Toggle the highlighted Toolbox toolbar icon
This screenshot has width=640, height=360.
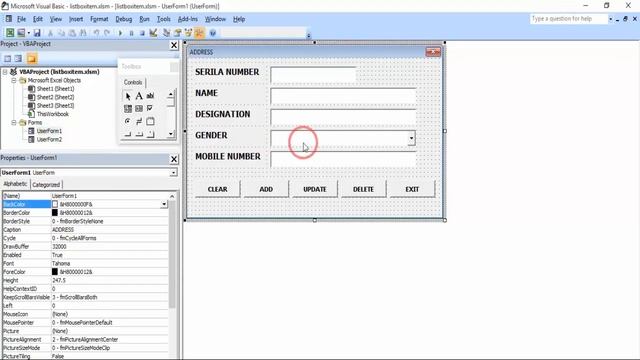click(200, 33)
